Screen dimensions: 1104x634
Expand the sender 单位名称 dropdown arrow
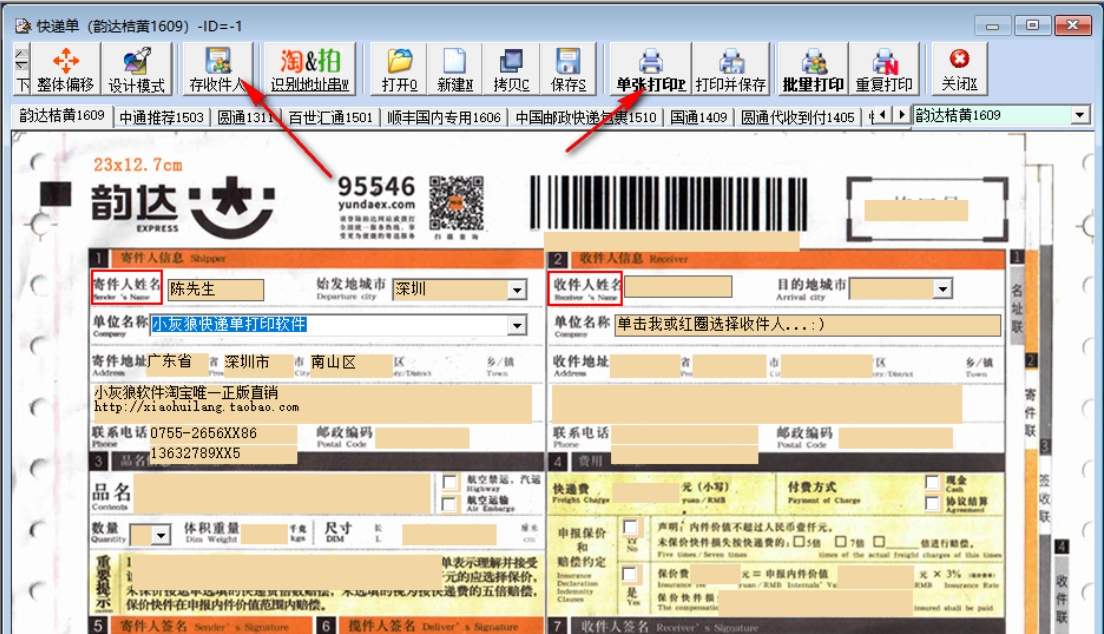(518, 325)
